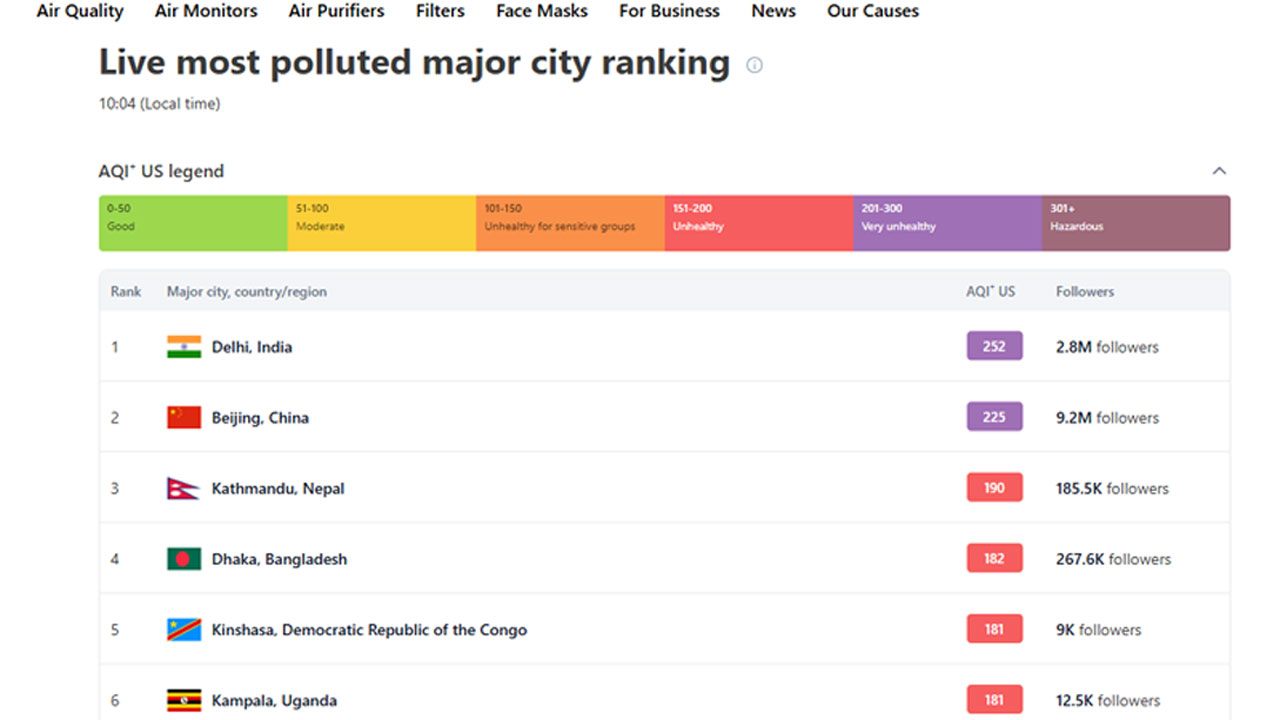Click the AQI US column header
1280x720 pixels.
tap(990, 292)
